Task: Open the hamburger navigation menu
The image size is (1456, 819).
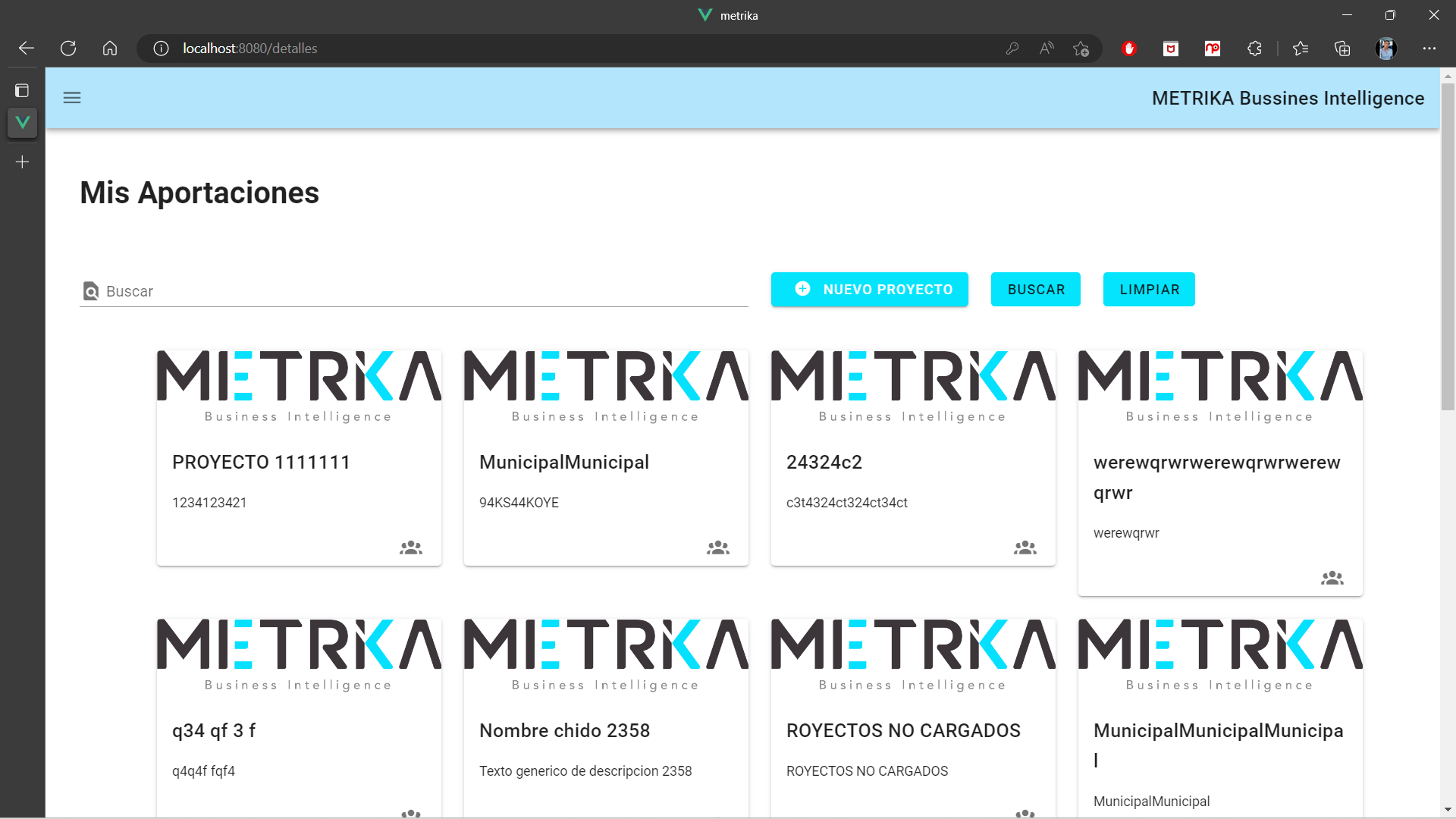Action: pos(72,98)
